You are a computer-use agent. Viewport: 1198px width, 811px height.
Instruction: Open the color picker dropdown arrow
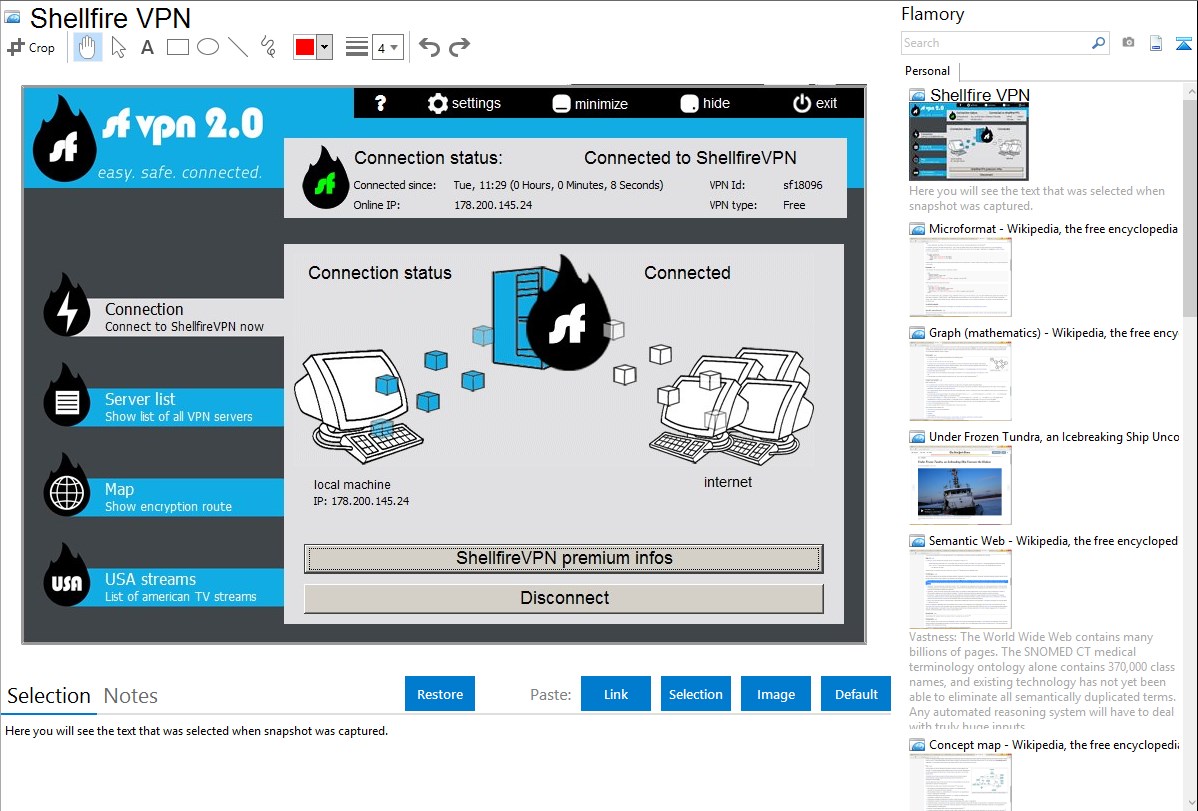(x=324, y=47)
